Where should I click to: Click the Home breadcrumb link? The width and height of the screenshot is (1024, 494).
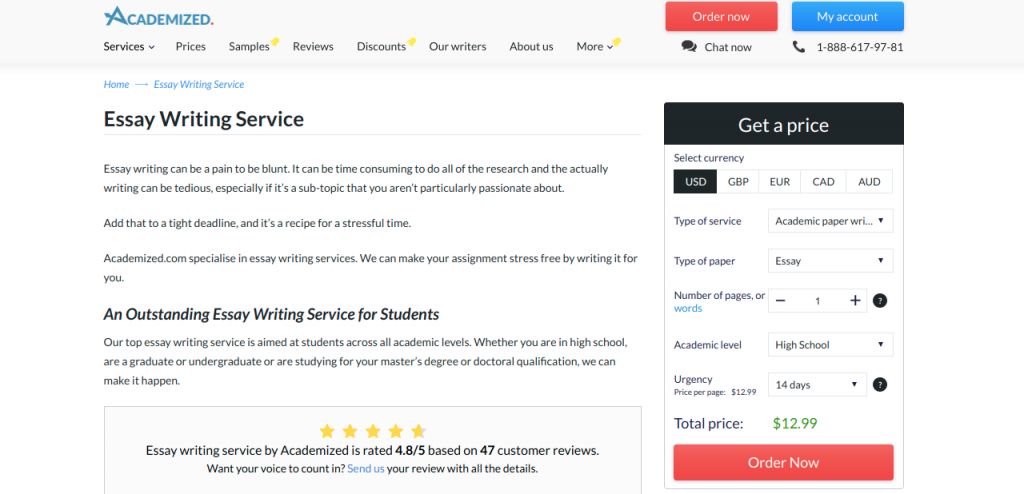116,84
